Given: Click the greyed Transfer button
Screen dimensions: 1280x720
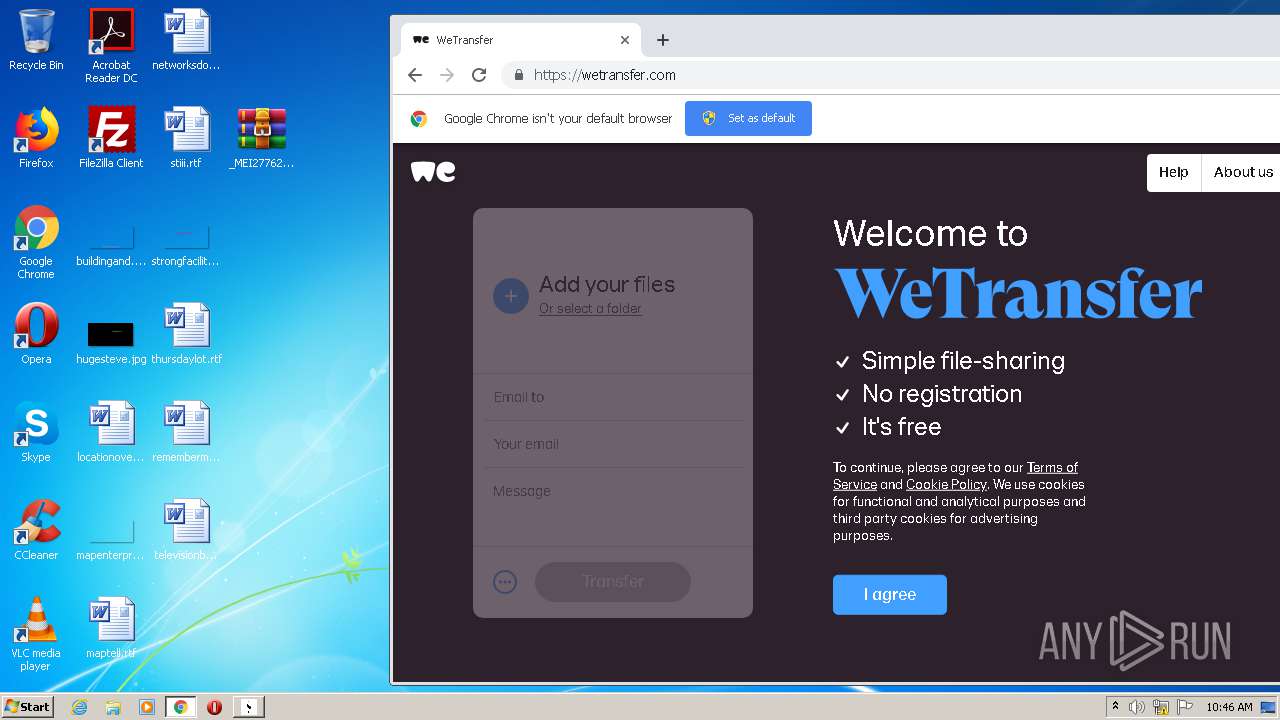Looking at the screenshot, I should [x=613, y=582].
